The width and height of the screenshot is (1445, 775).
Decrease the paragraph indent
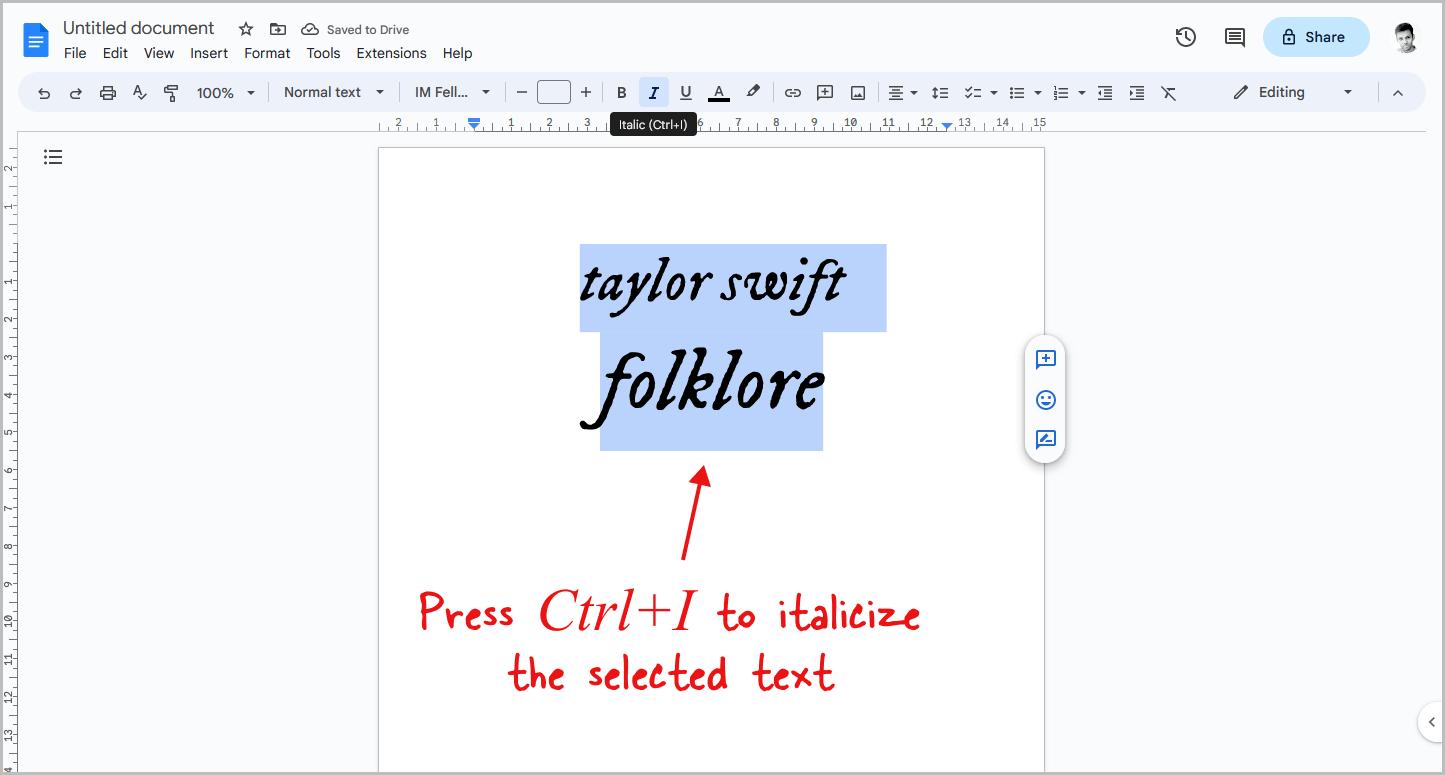point(1105,93)
